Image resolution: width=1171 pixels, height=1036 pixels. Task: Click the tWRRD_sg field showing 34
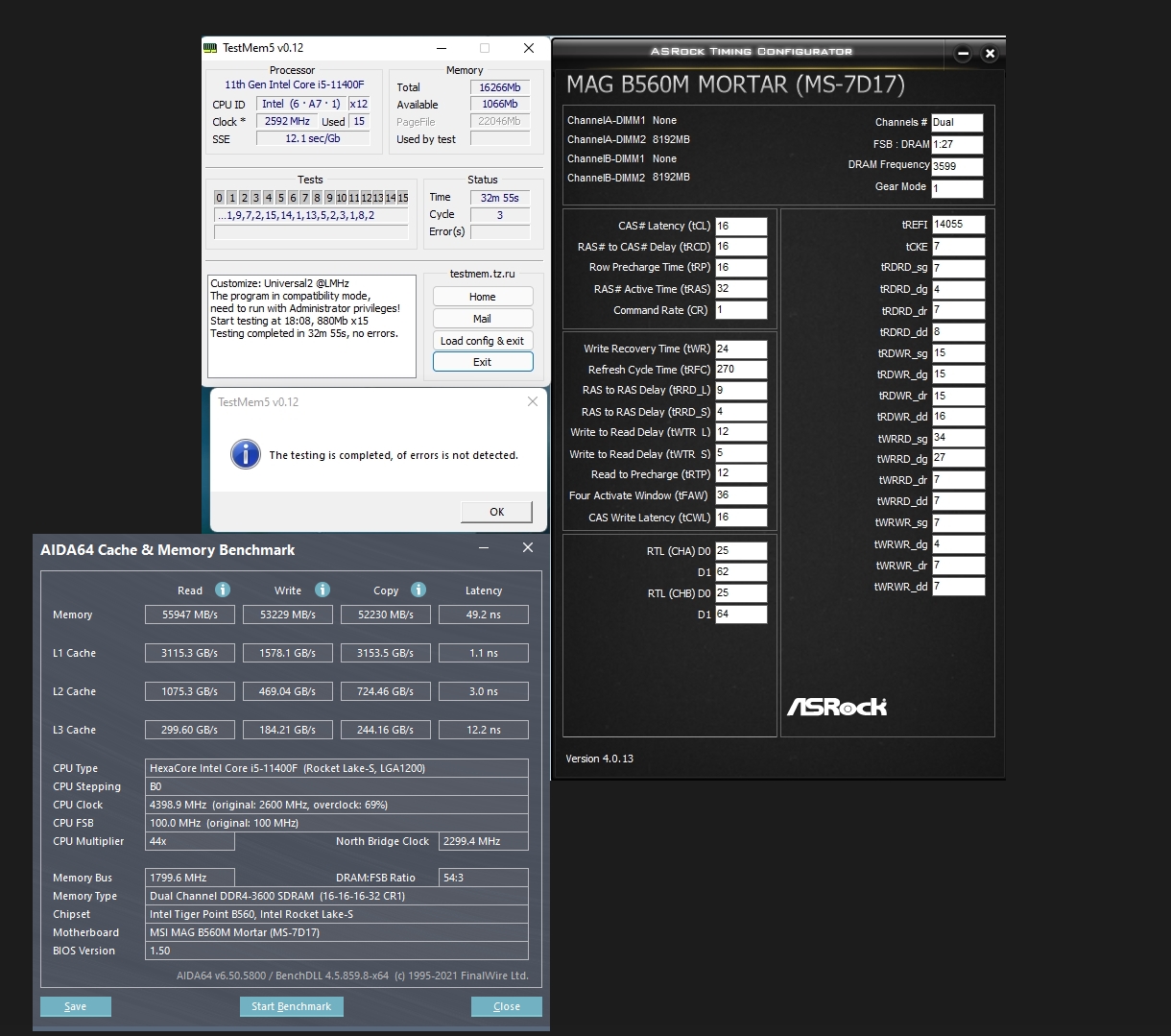tap(958, 438)
